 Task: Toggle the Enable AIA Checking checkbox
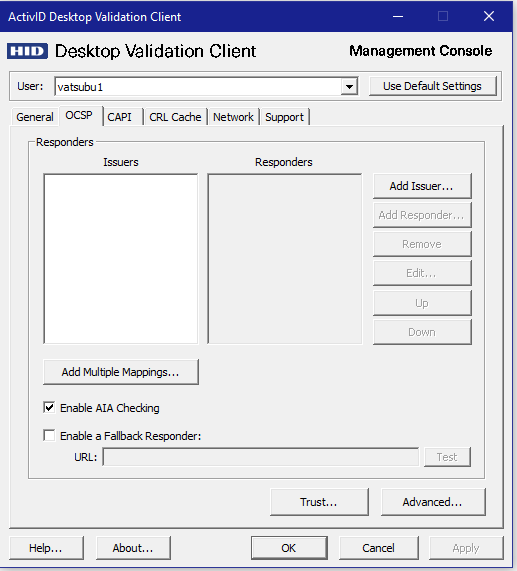[x=49, y=407]
